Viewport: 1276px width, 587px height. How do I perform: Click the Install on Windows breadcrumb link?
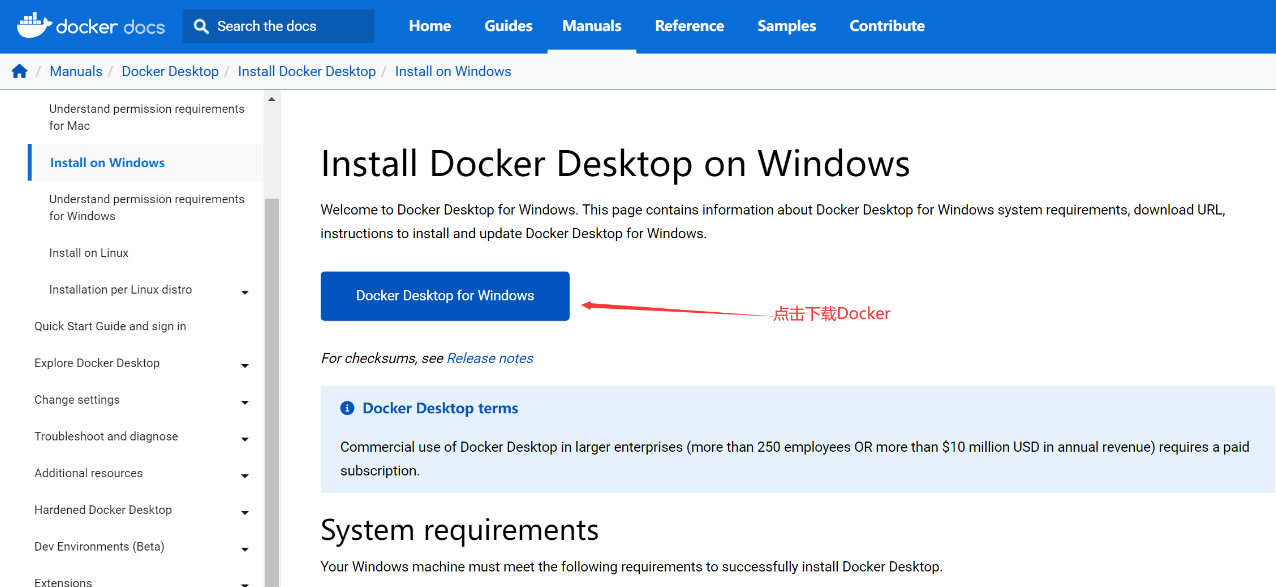point(453,71)
